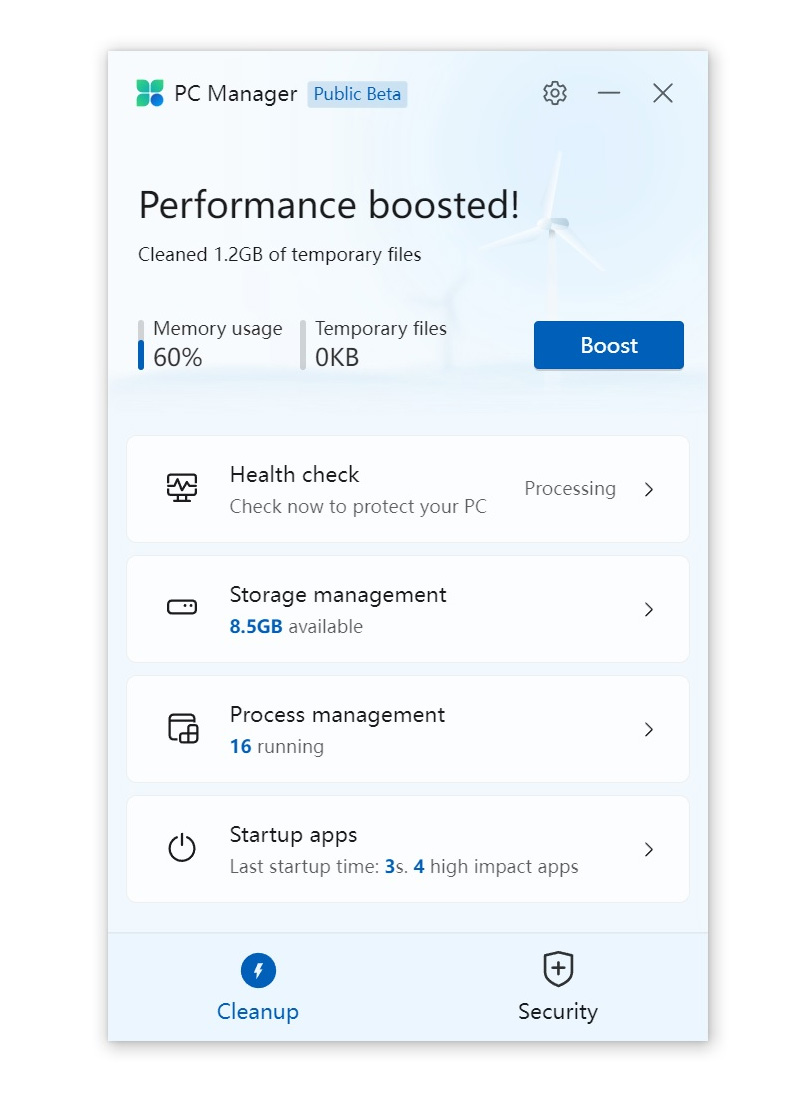Click the Temporary files 0KB indicator
Image resolution: width=800 pixels, height=1100 pixels.
point(373,344)
